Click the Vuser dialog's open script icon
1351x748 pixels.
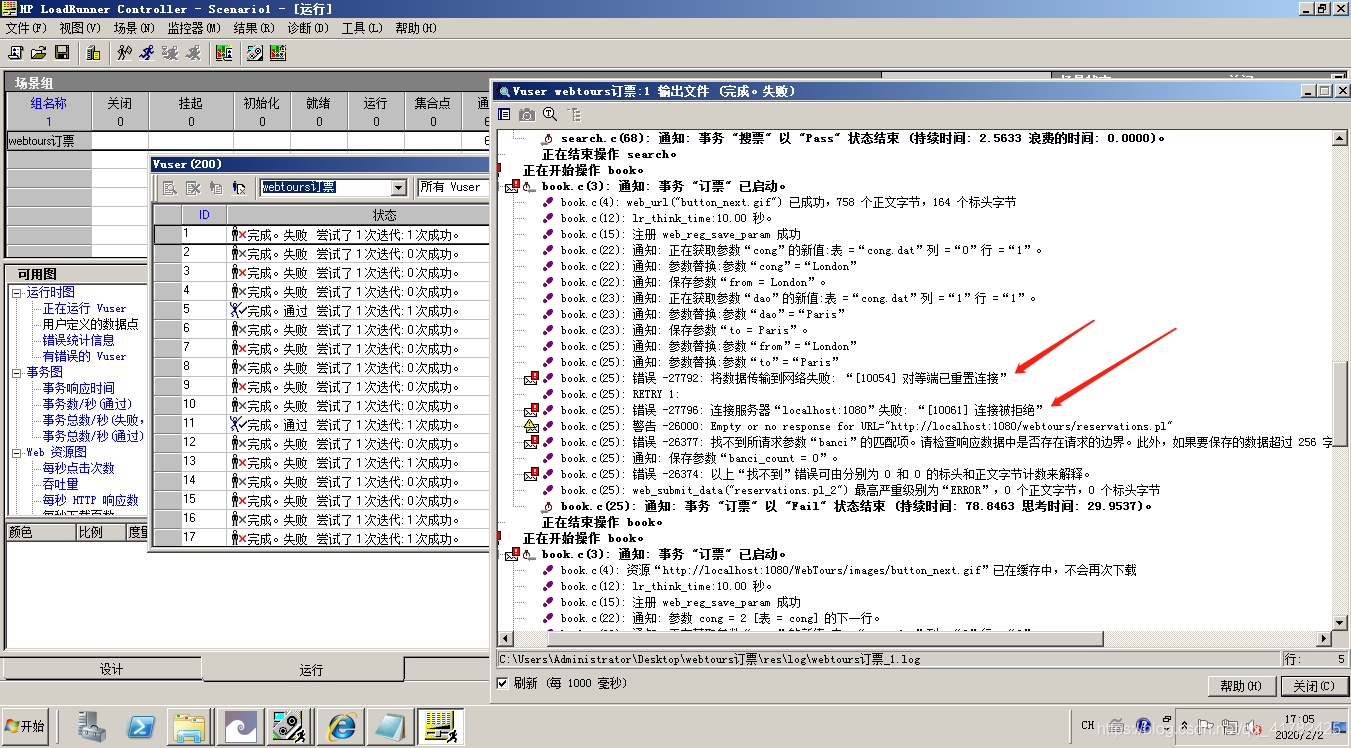tap(216, 187)
